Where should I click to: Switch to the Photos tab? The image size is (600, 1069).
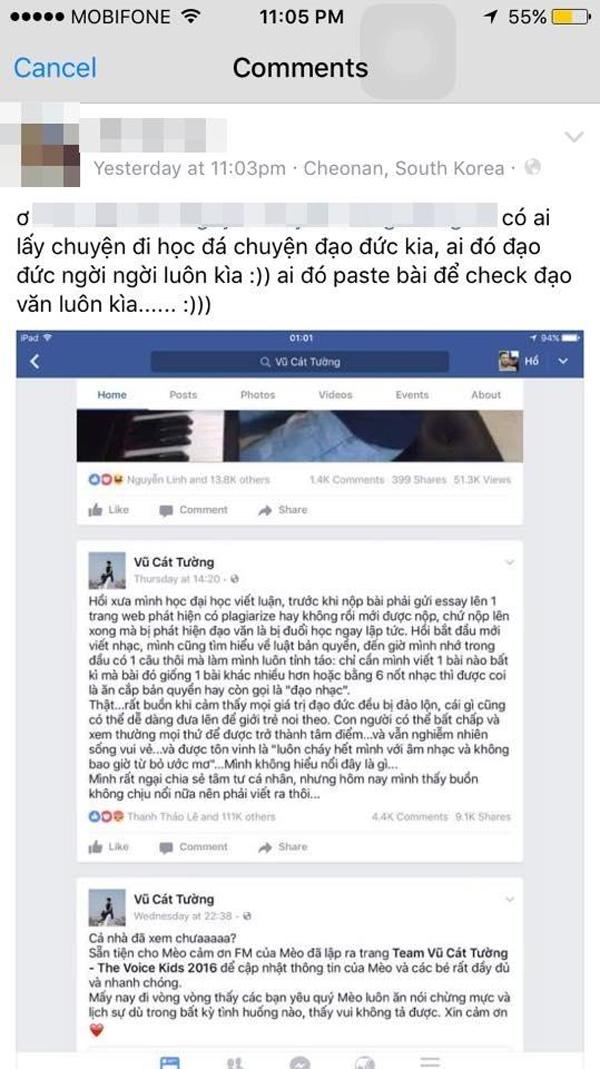click(x=258, y=395)
